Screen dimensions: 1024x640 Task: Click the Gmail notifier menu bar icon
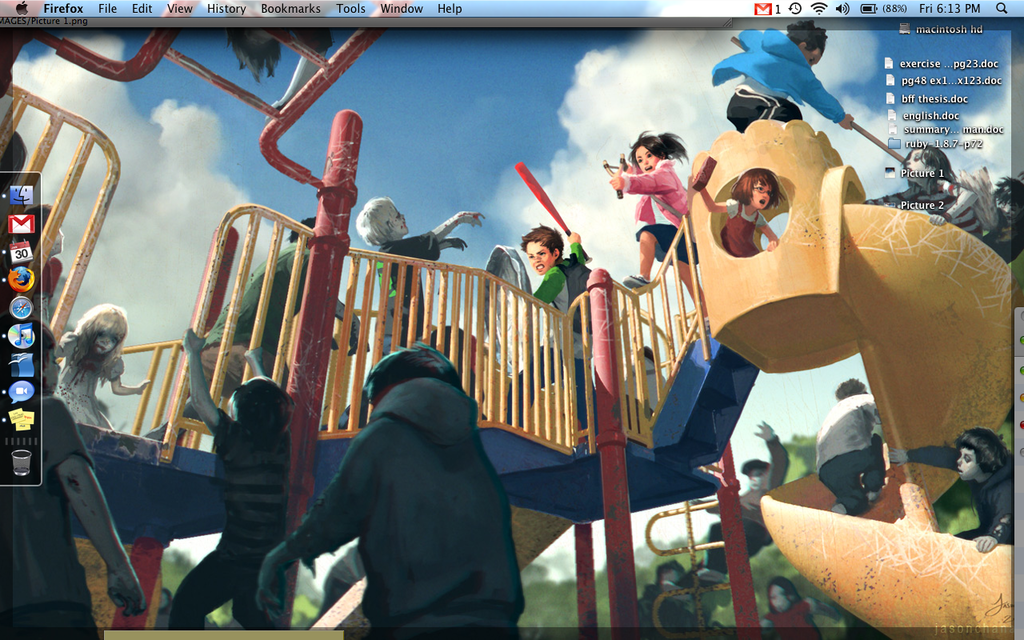[762, 8]
